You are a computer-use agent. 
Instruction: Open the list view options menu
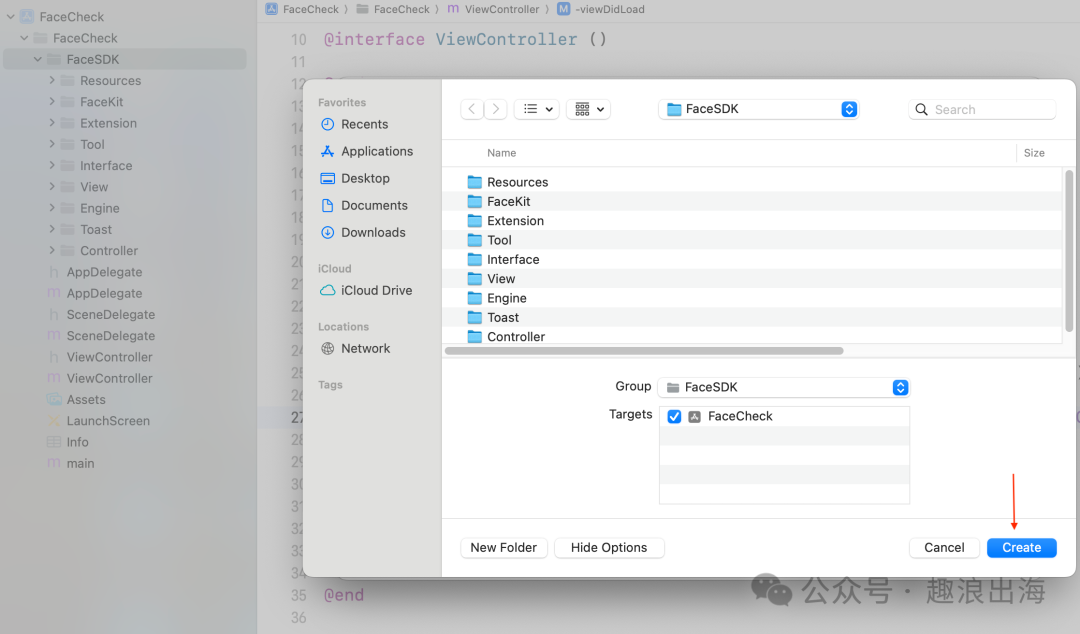[x=537, y=109]
